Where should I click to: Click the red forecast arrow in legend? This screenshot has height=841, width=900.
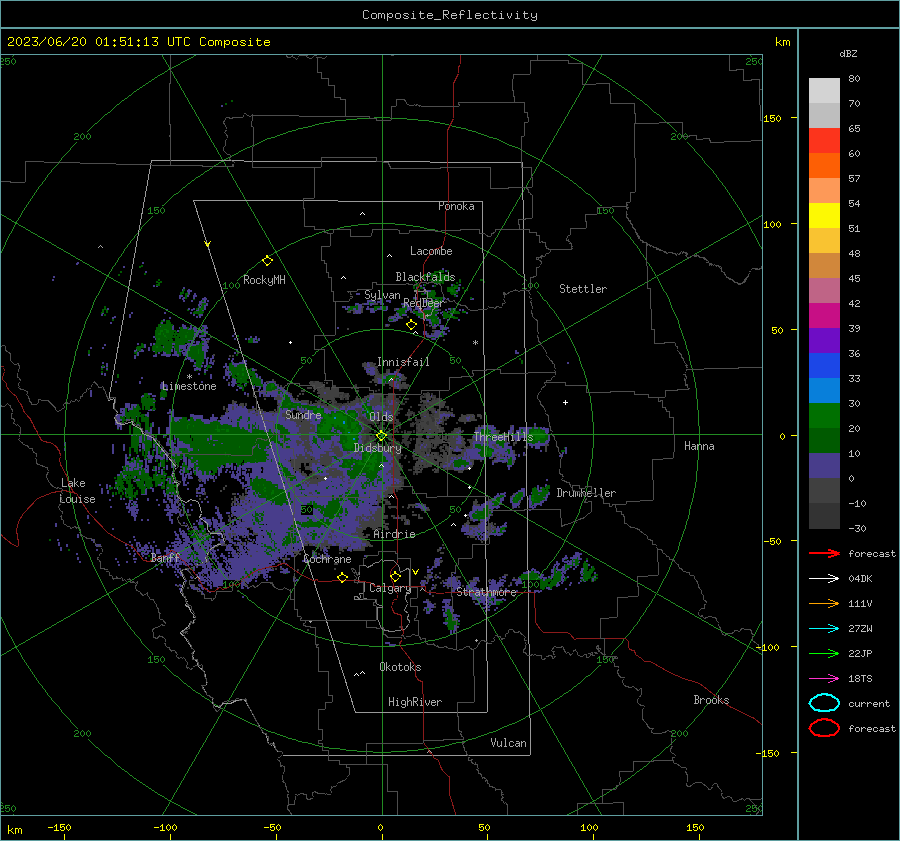click(x=824, y=553)
